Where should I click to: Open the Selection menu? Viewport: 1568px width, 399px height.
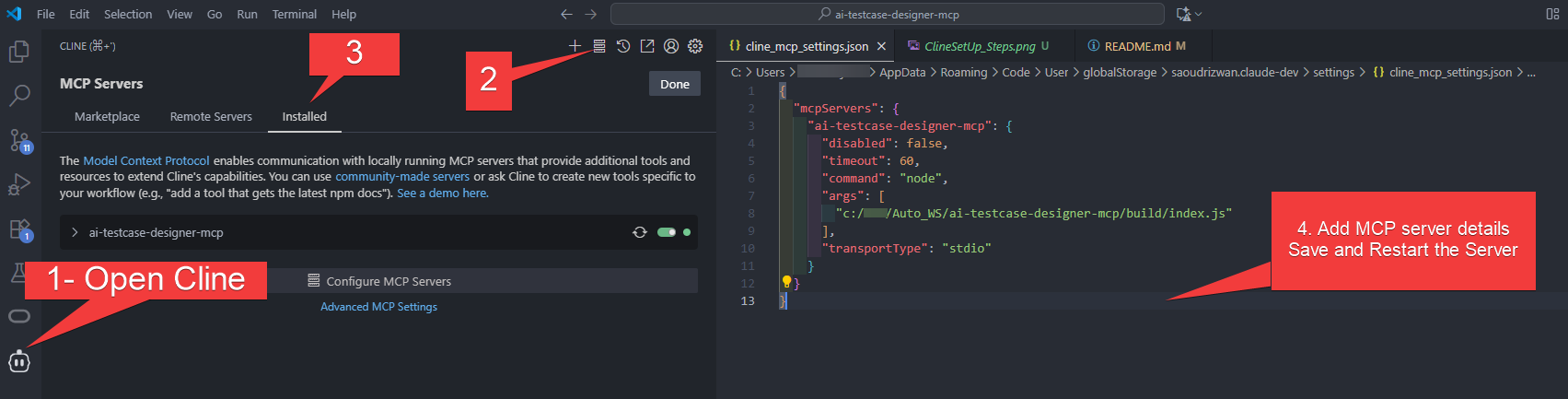(128, 14)
